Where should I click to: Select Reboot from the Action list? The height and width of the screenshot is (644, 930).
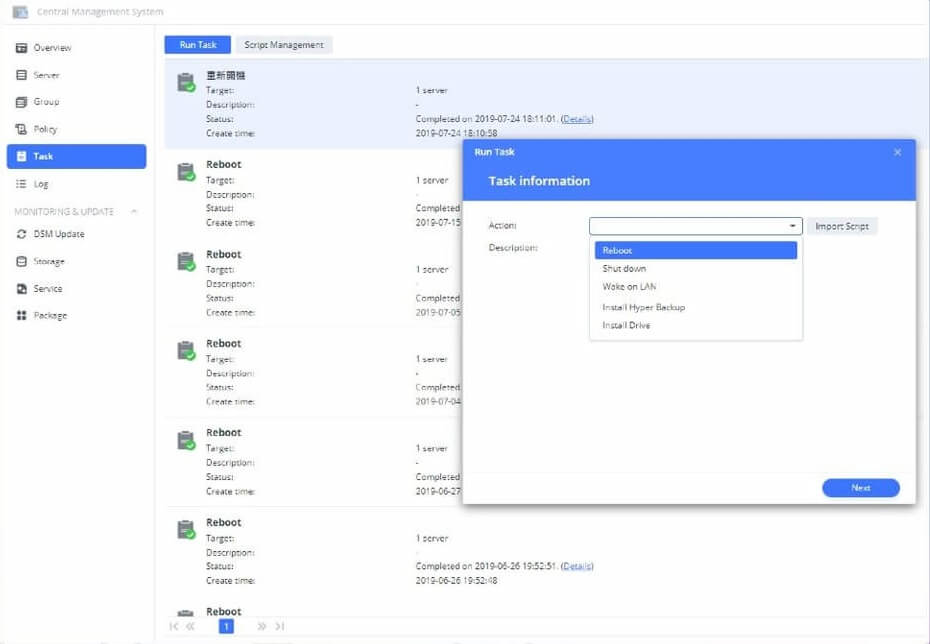point(696,250)
